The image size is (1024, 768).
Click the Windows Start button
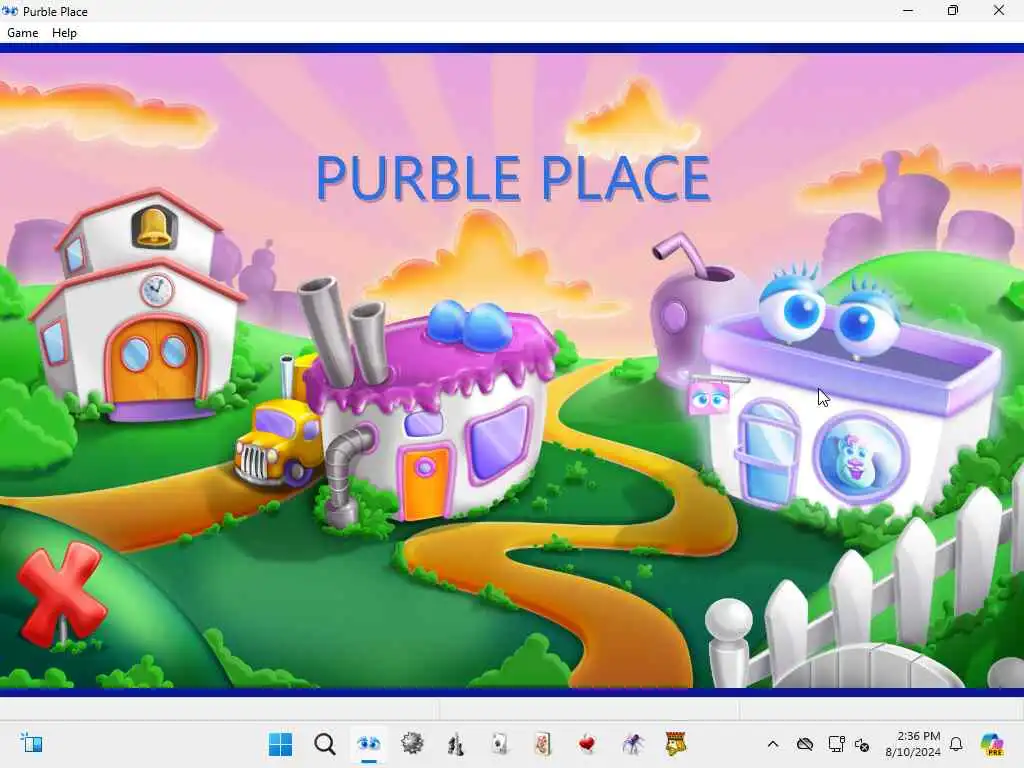pos(281,744)
